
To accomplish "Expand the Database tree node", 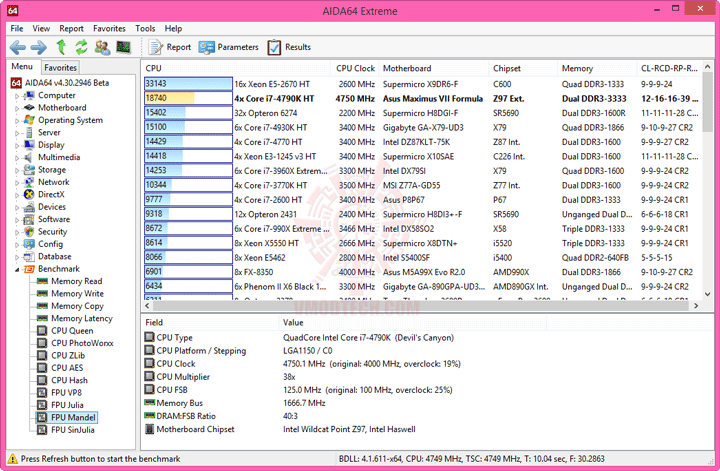I will tap(17, 257).
